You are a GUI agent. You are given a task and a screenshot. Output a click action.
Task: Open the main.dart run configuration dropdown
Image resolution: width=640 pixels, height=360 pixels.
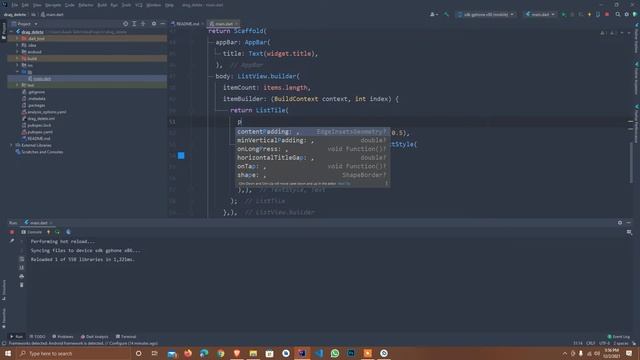(x=540, y=14)
